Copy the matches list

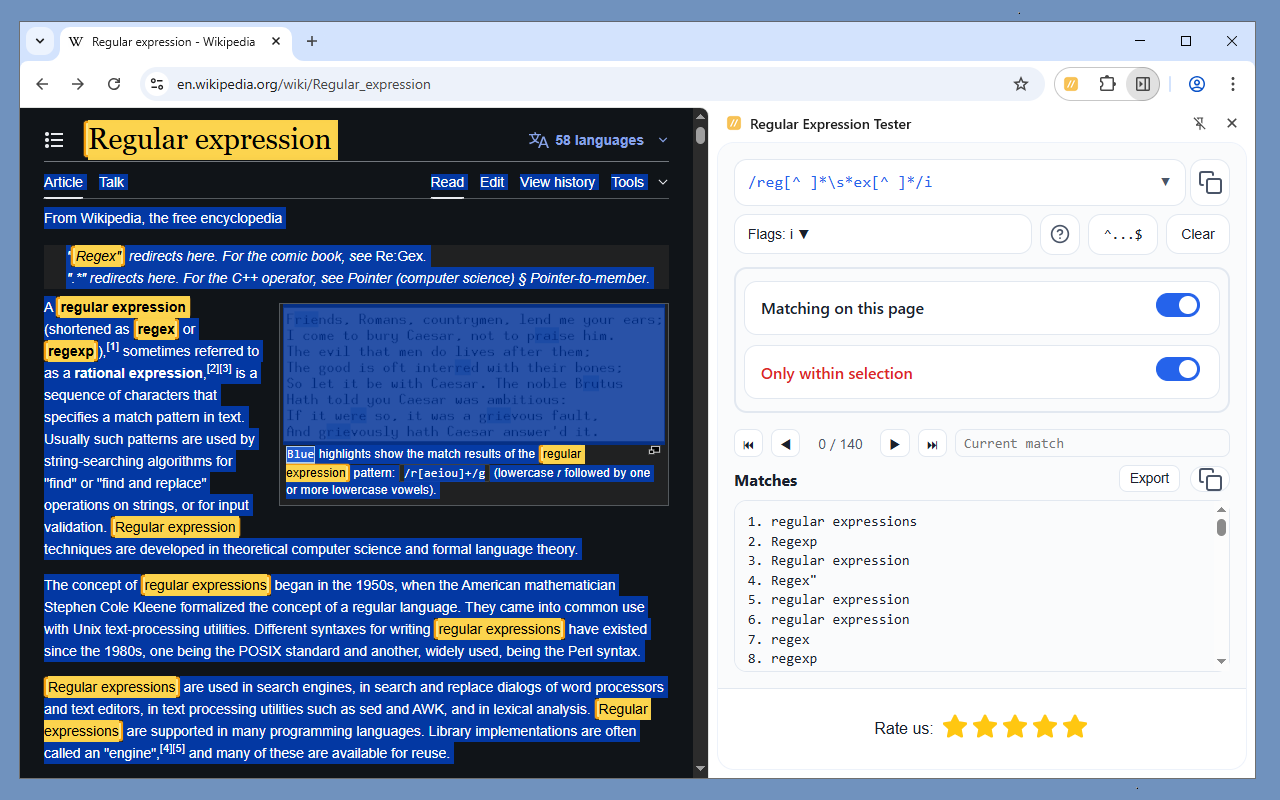[1210, 480]
